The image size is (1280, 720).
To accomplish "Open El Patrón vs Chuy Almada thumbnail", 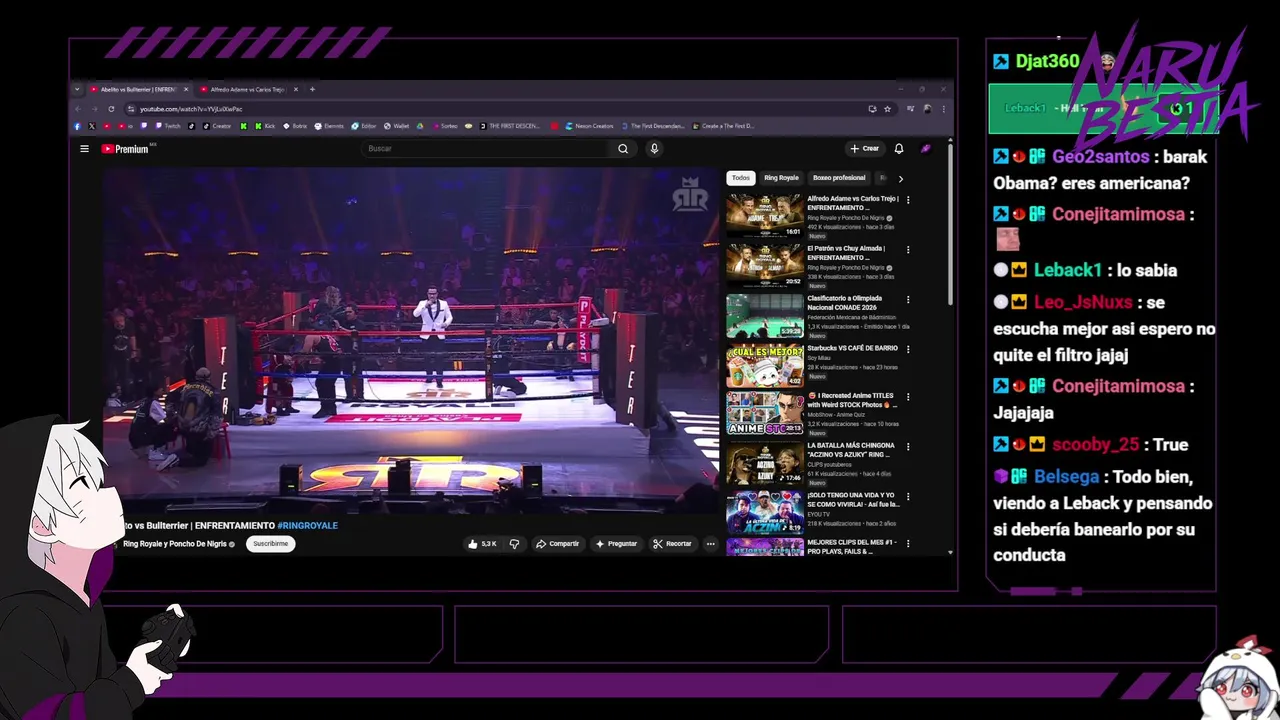I will coord(765,265).
